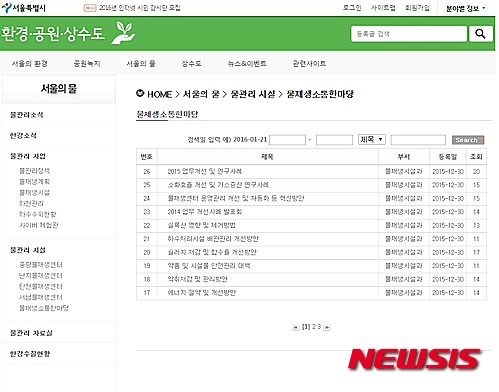Open the 뉴스&이벤트 menu

point(247,63)
